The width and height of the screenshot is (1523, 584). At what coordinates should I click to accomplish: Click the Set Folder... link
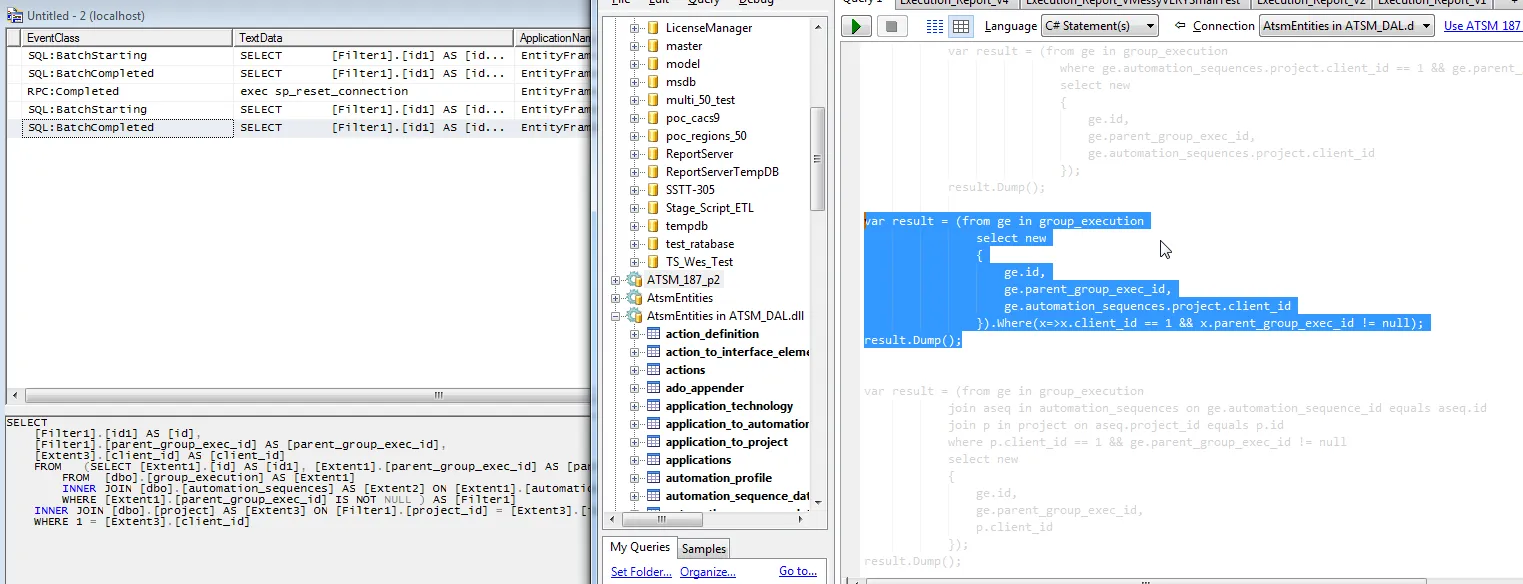point(641,572)
